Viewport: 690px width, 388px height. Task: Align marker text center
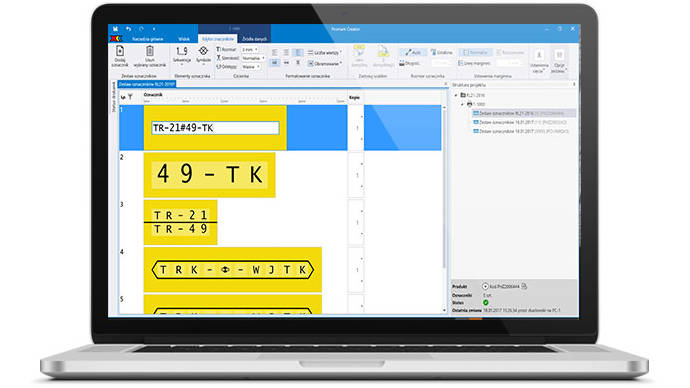pyautogui.click(x=286, y=52)
